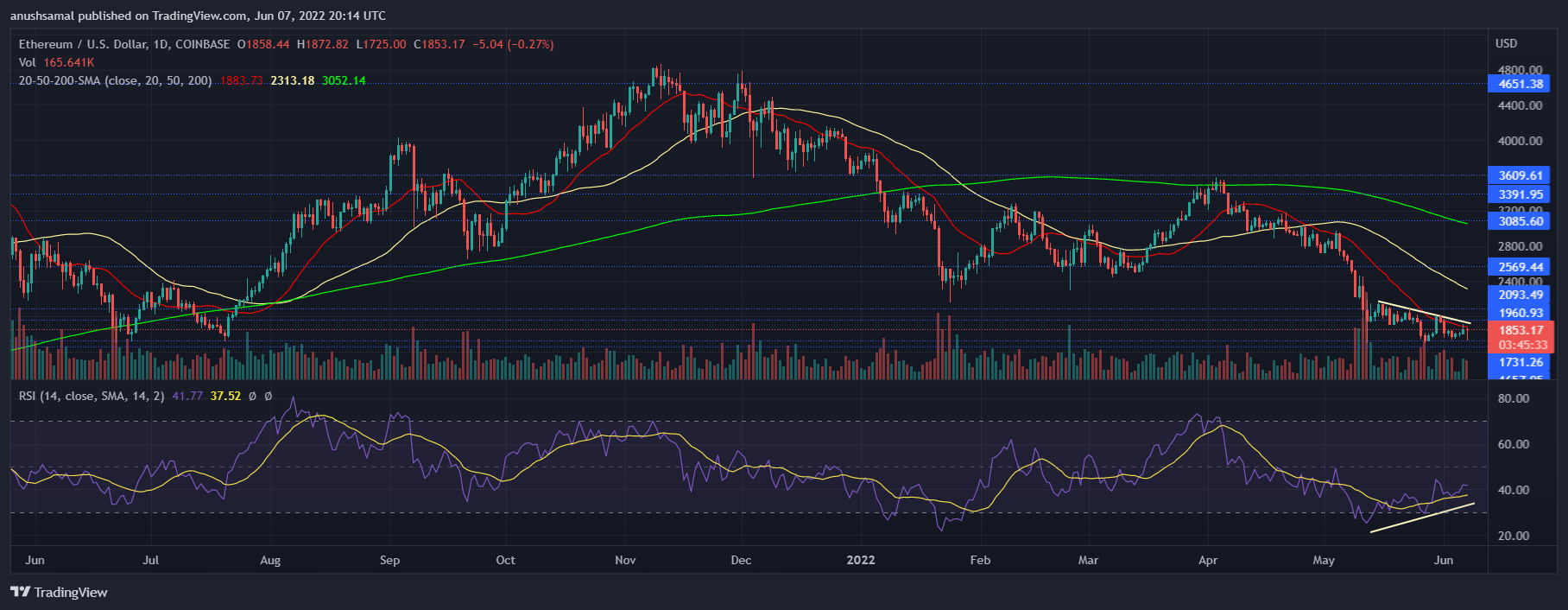Click the opening price O1858.44 value
The height and width of the screenshot is (610, 1568).
pos(263,44)
